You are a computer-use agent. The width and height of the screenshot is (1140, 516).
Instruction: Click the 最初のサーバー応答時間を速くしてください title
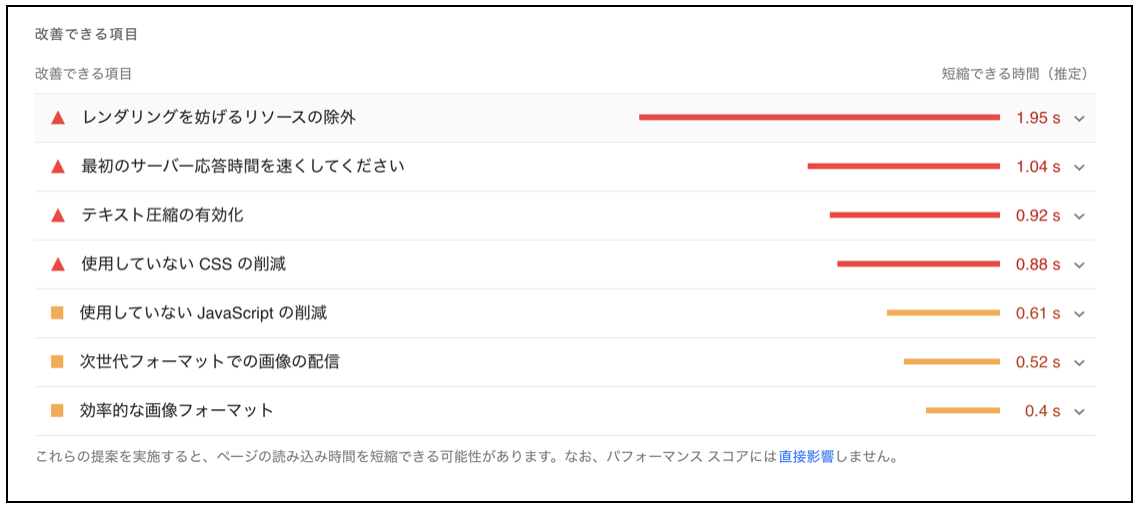243,167
